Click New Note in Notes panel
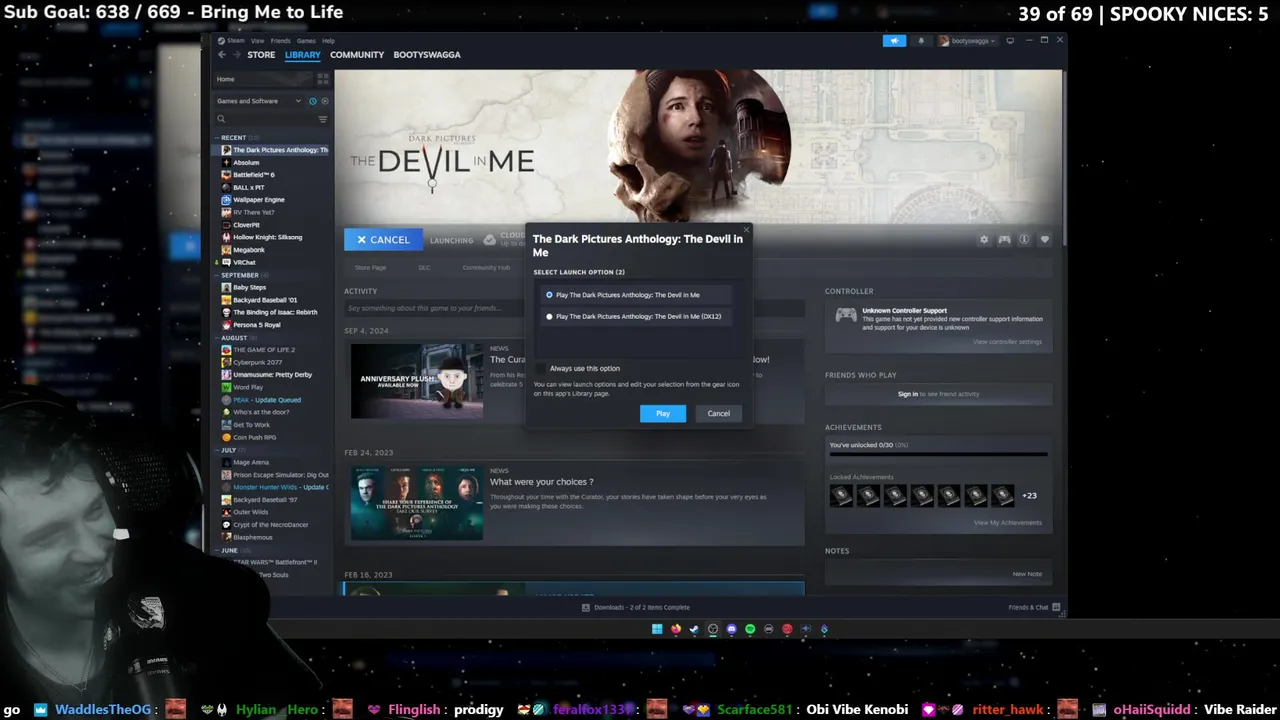The width and height of the screenshot is (1280, 720). 1027,574
